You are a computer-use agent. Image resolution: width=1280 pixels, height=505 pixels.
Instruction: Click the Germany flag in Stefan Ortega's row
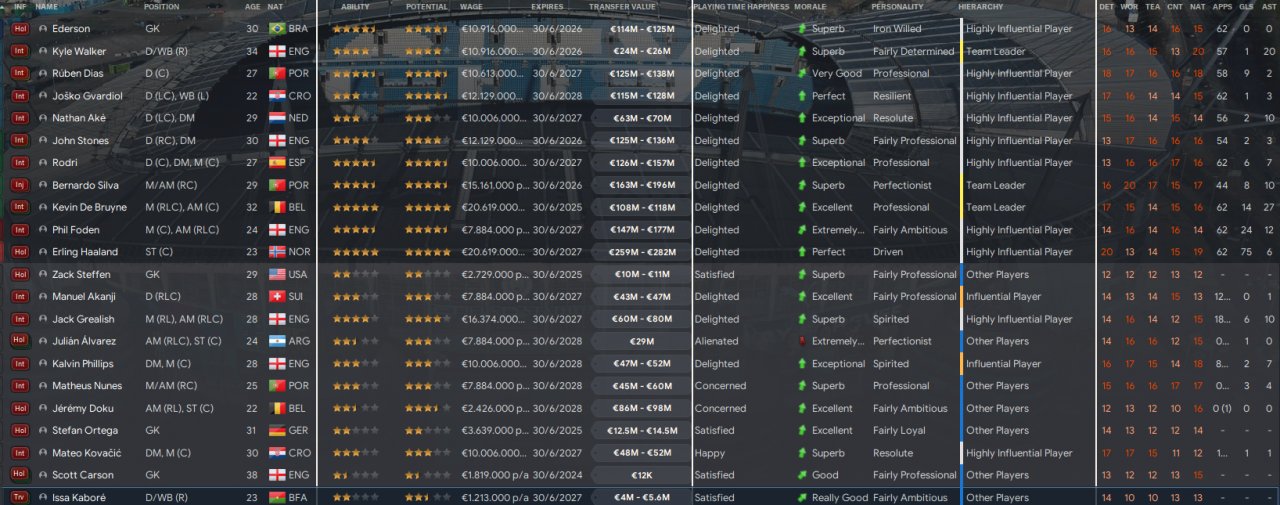pyautogui.click(x=277, y=430)
